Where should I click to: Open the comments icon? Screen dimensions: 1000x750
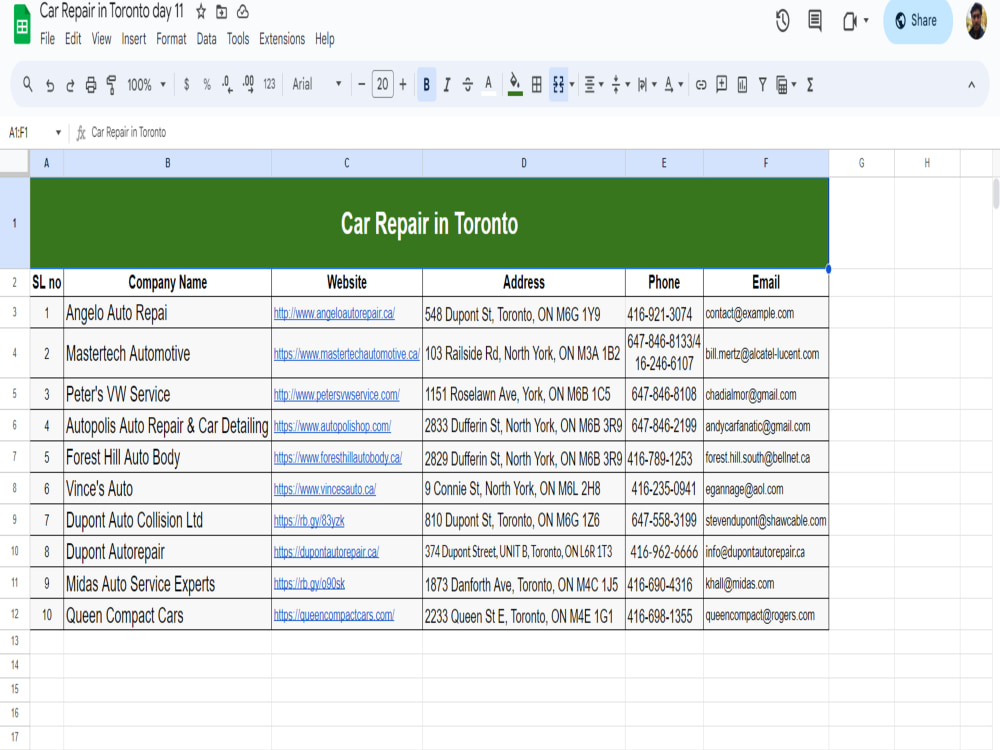pyautogui.click(x=815, y=20)
